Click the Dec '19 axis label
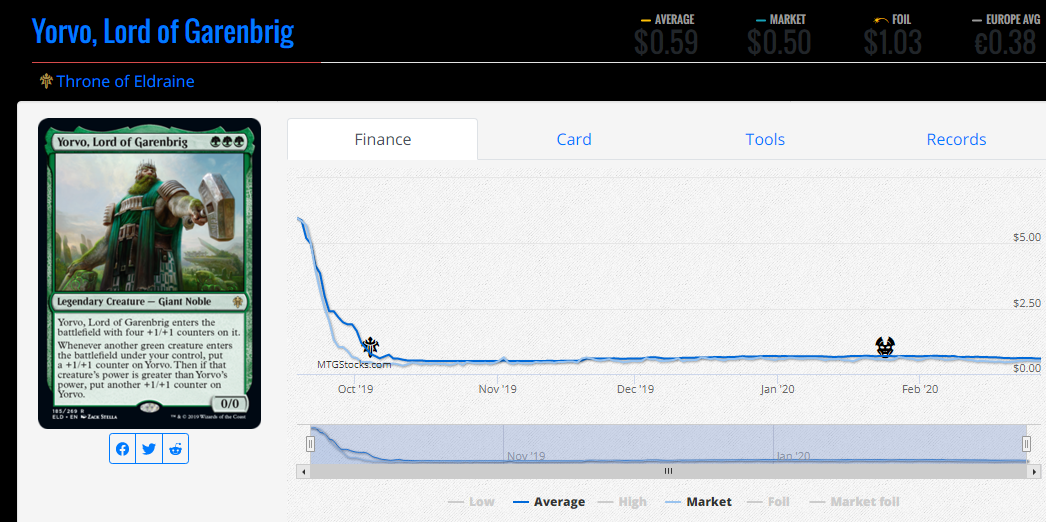The width and height of the screenshot is (1046, 522). coord(636,389)
